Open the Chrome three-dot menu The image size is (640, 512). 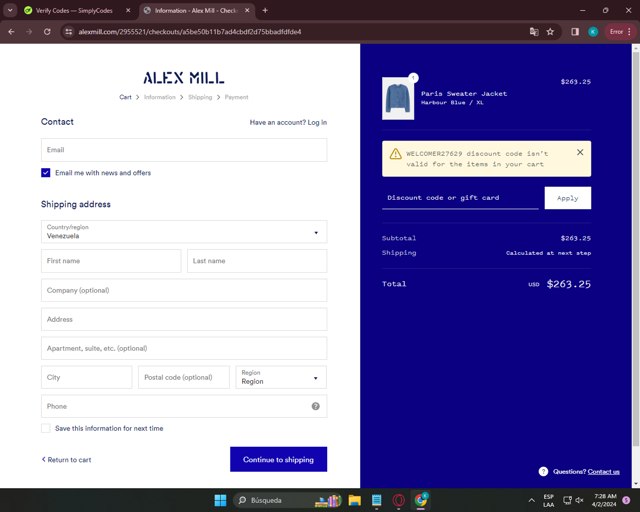pos(629,31)
